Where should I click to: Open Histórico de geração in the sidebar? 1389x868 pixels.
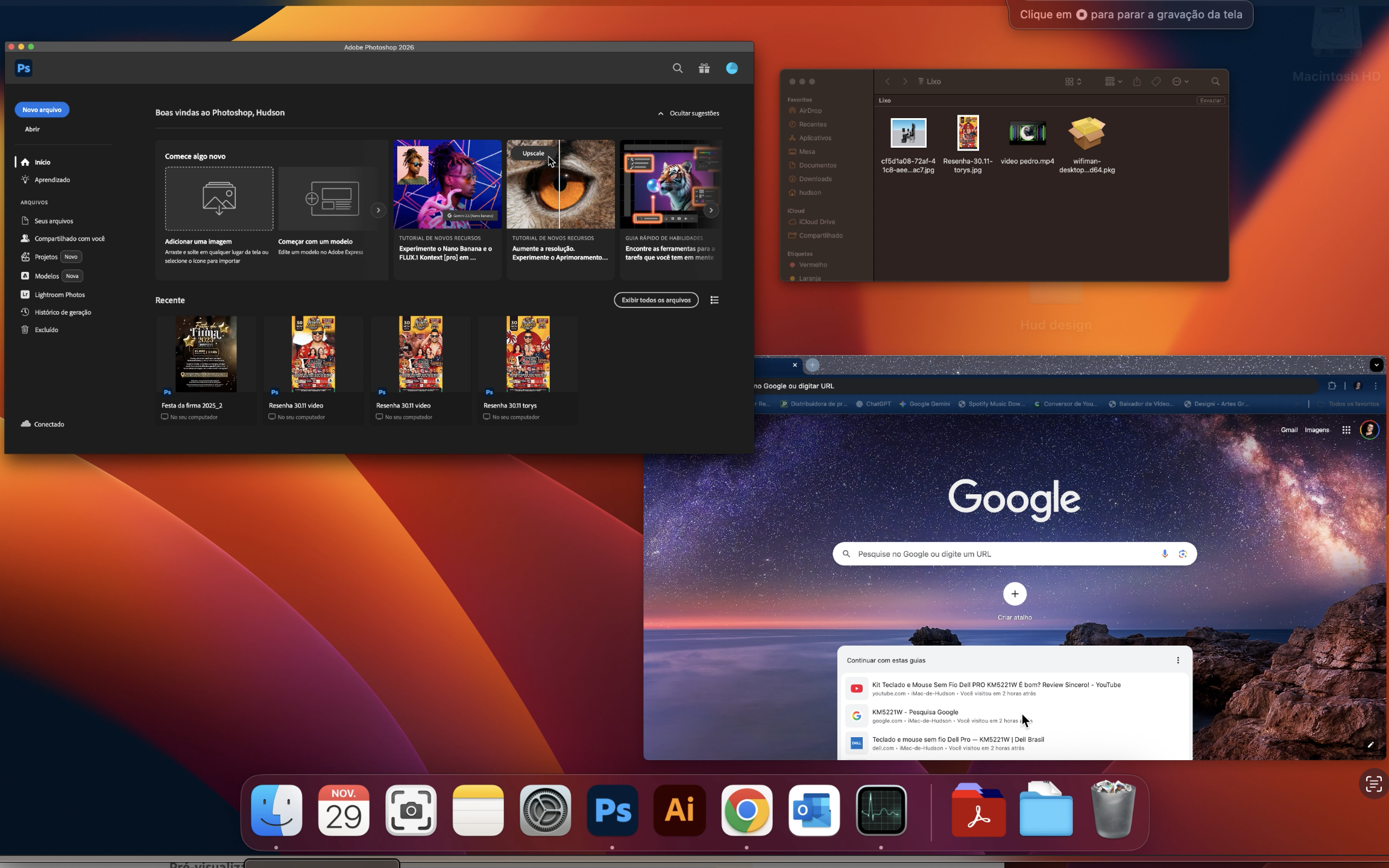(62, 312)
